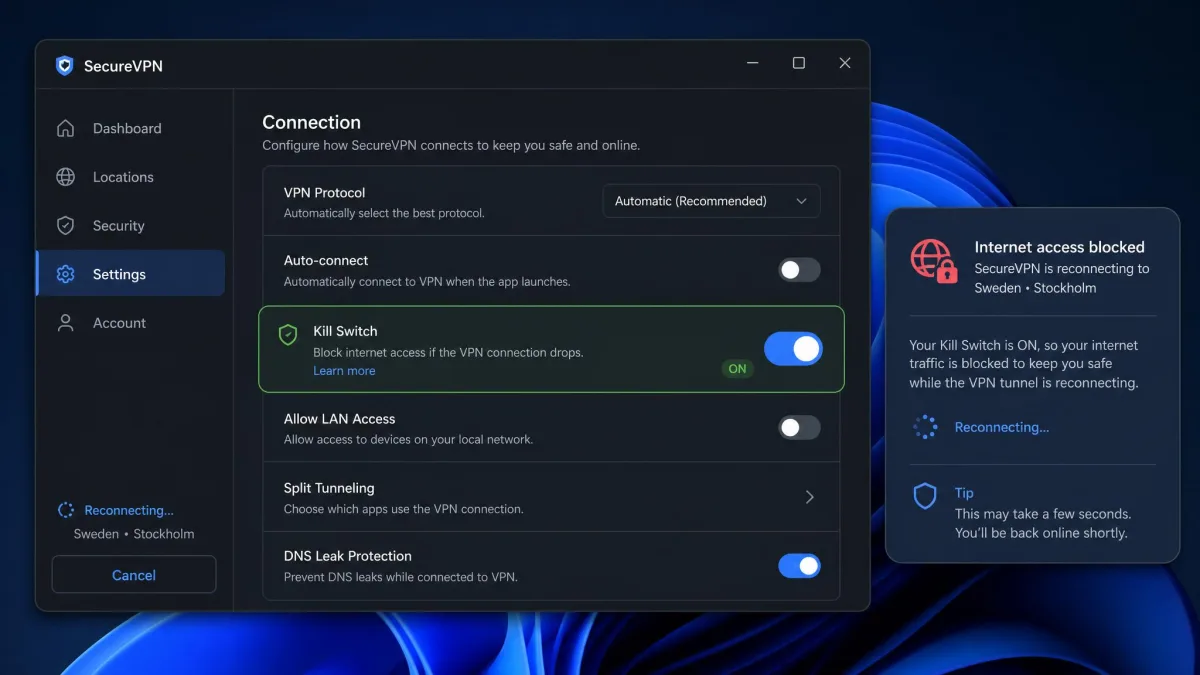Open the Account section

pyautogui.click(x=130, y=323)
